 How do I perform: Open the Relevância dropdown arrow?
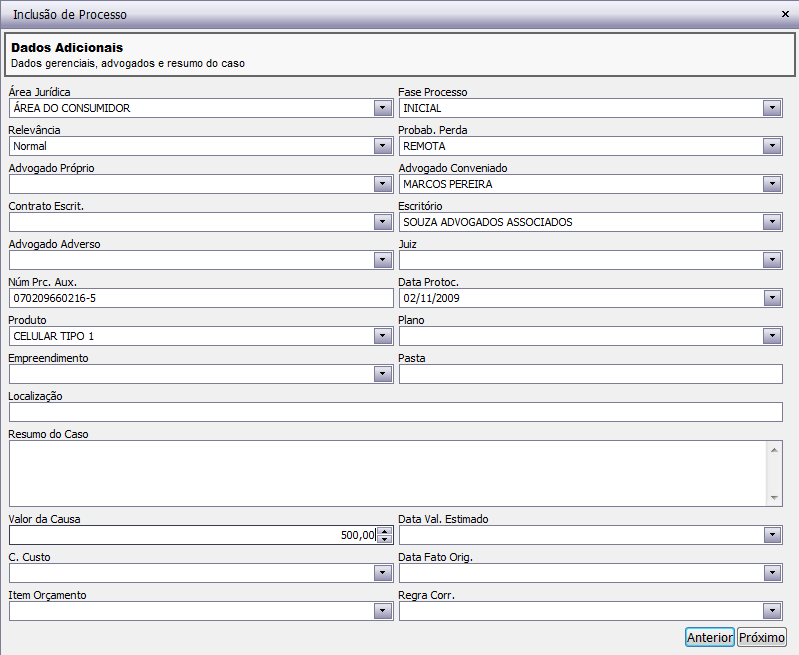click(382, 146)
